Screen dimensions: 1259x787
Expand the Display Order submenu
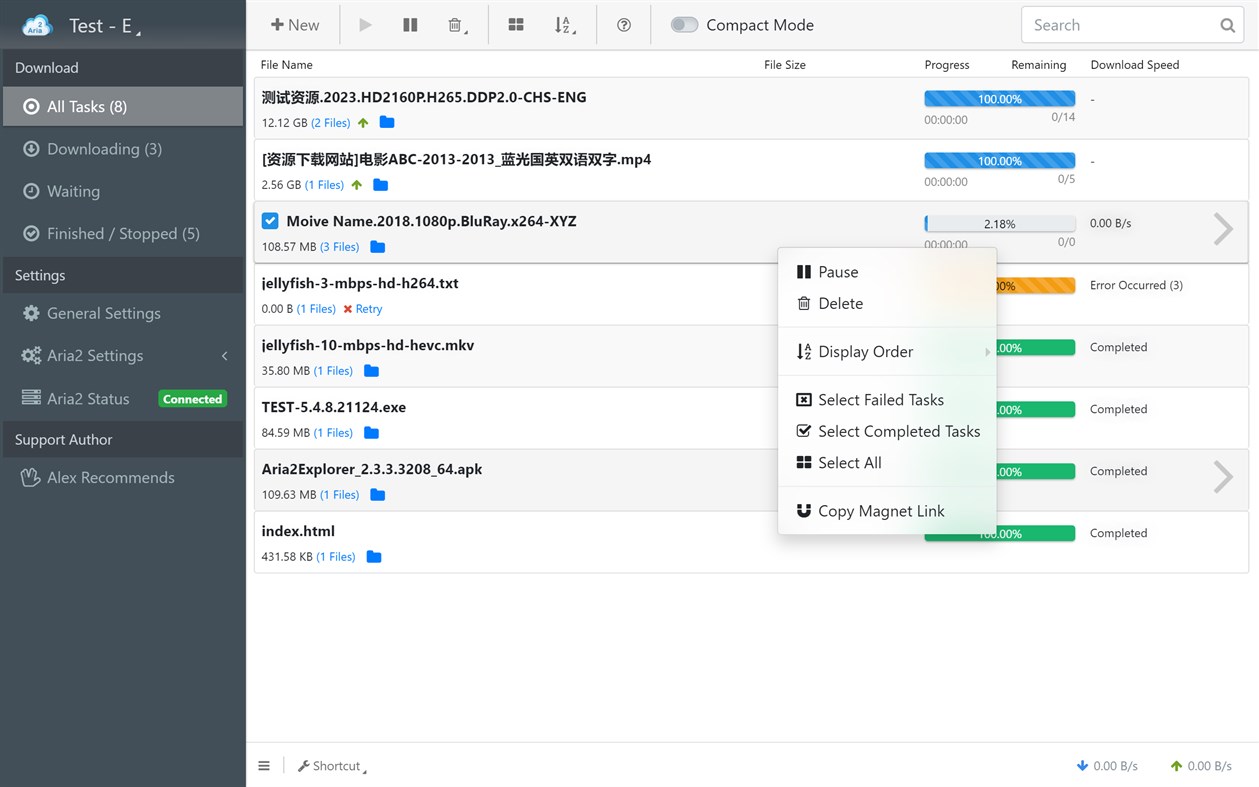coord(865,352)
